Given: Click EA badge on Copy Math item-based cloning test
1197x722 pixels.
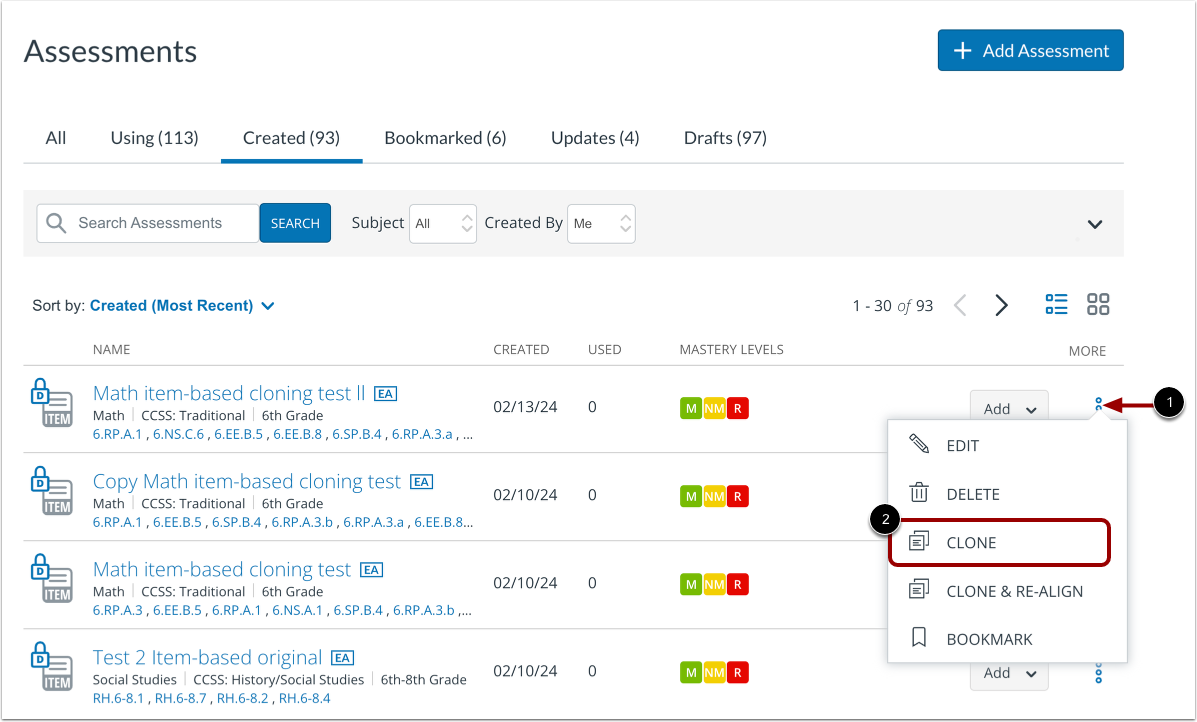Looking at the screenshot, I should 421,482.
